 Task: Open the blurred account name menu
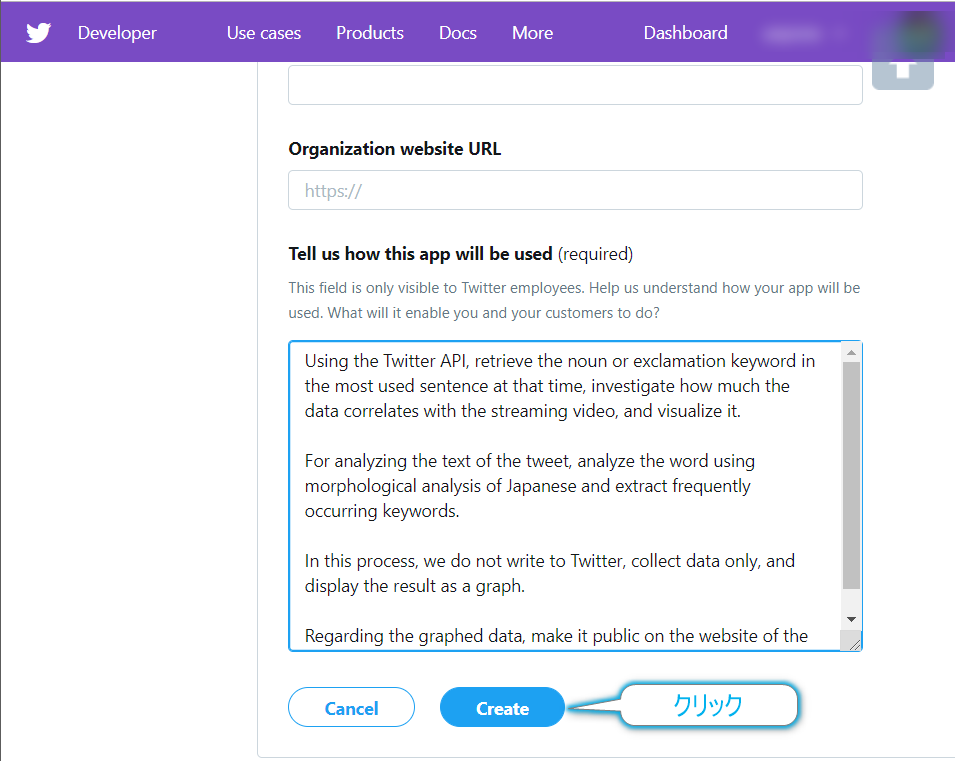(803, 34)
